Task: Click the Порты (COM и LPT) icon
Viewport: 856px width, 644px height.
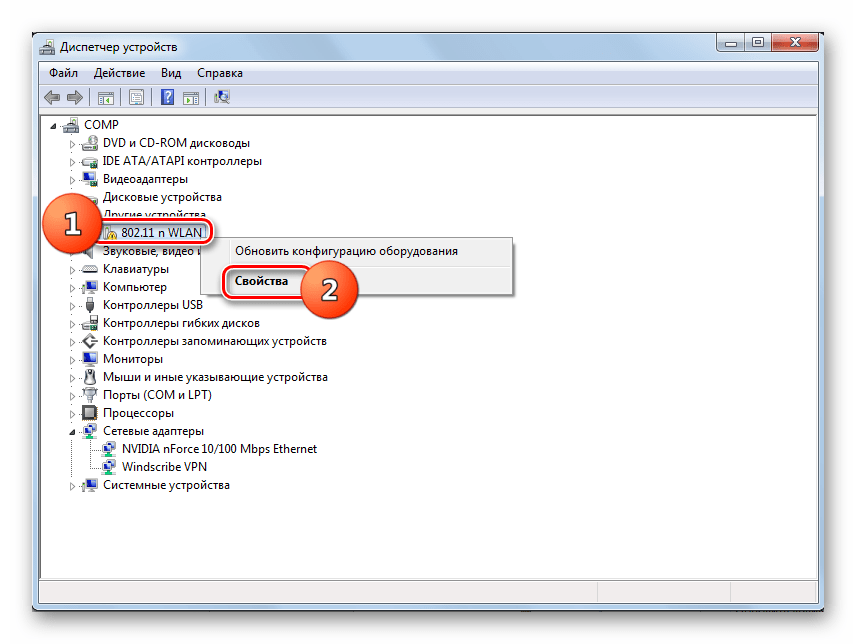Action: point(90,395)
